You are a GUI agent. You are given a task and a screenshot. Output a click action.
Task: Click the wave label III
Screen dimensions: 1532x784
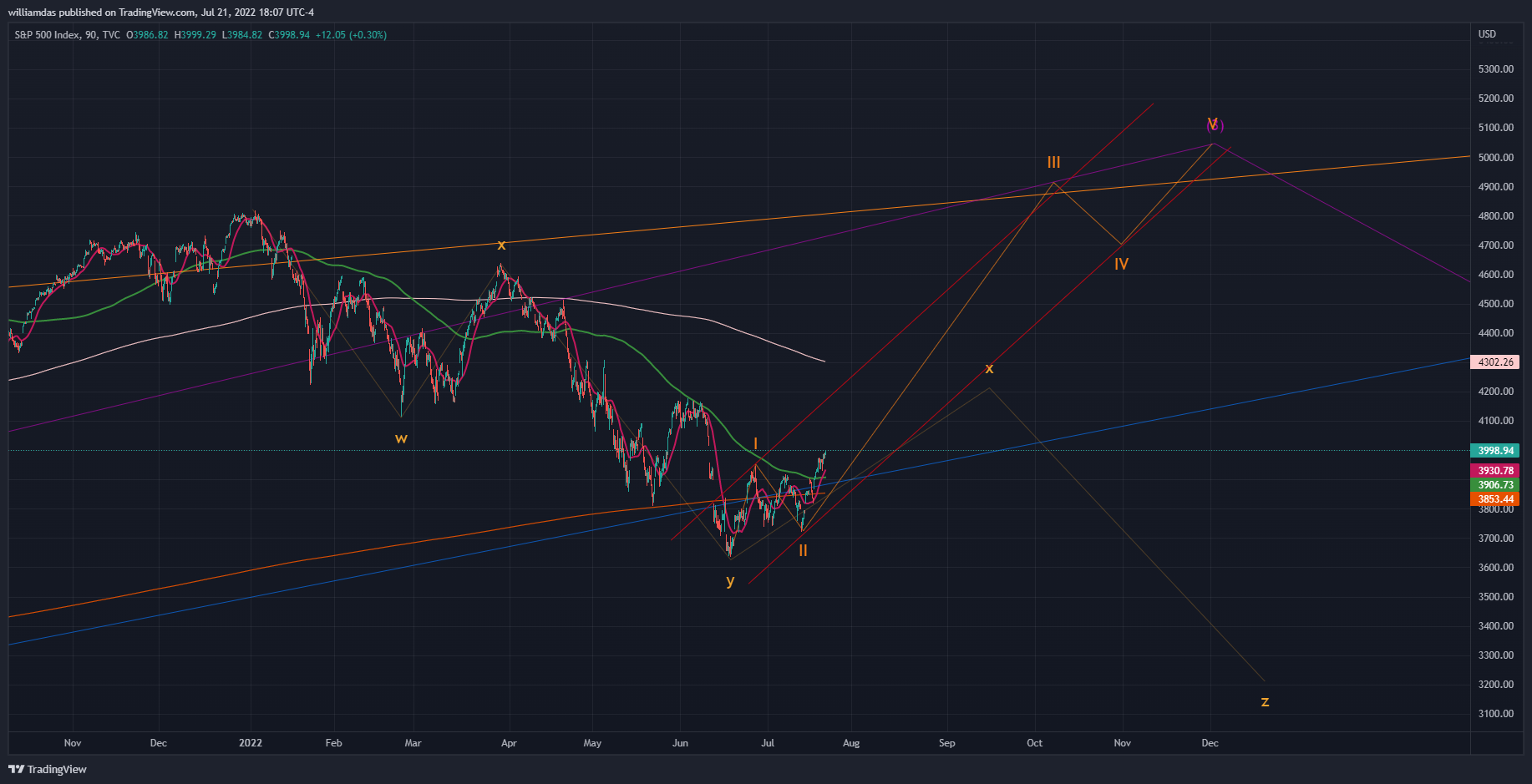tap(1054, 163)
